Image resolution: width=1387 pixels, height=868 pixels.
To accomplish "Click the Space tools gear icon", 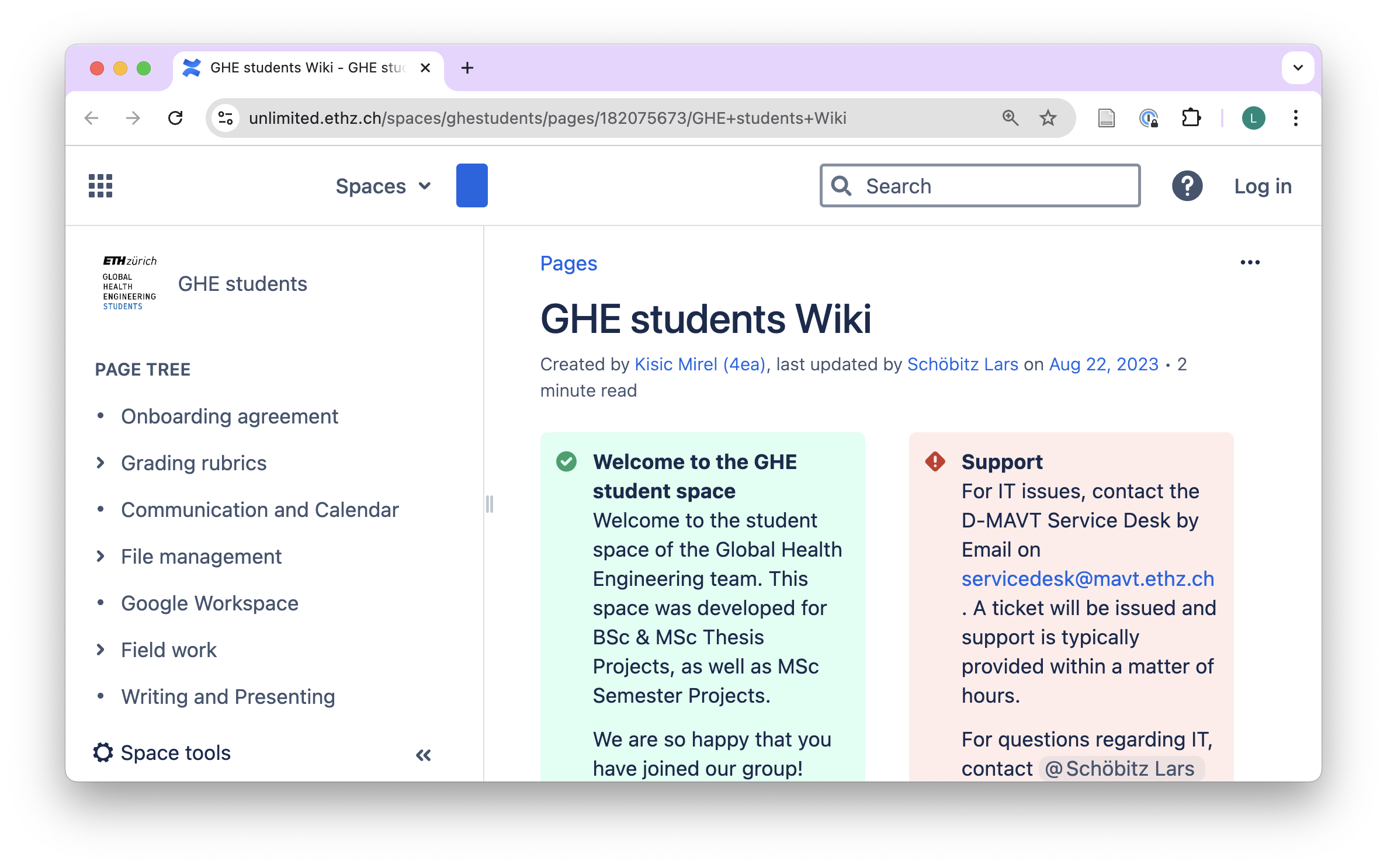I will 103,753.
